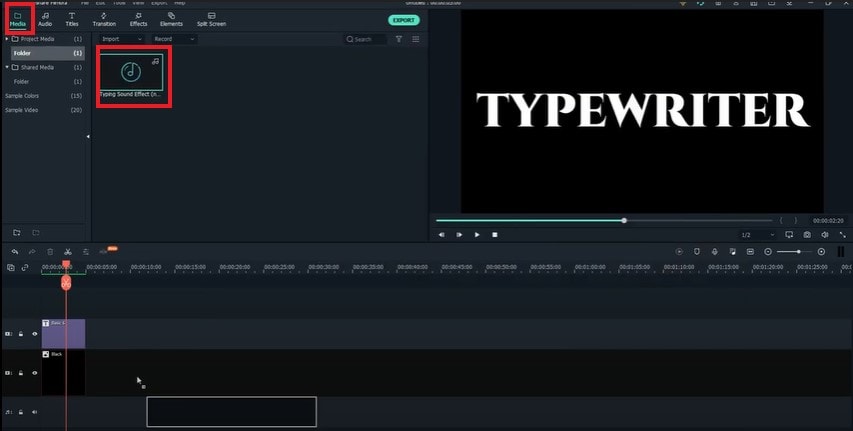Image resolution: width=853 pixels, height=431 pixels.
Task: Open the Import dropdown
Action: tap(122, 39)
